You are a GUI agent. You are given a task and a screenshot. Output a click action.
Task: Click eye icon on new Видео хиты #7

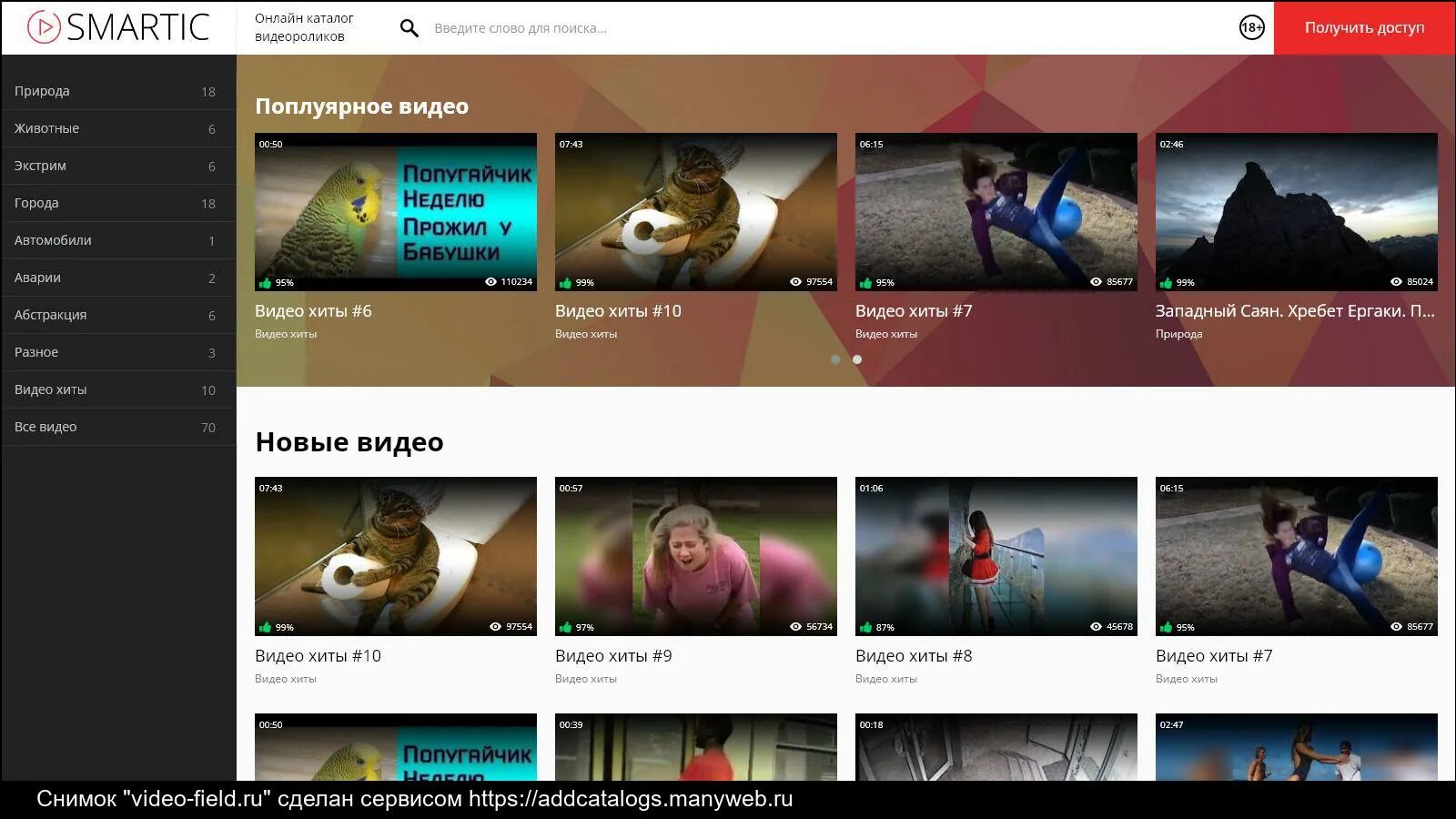pos(1396,627)
